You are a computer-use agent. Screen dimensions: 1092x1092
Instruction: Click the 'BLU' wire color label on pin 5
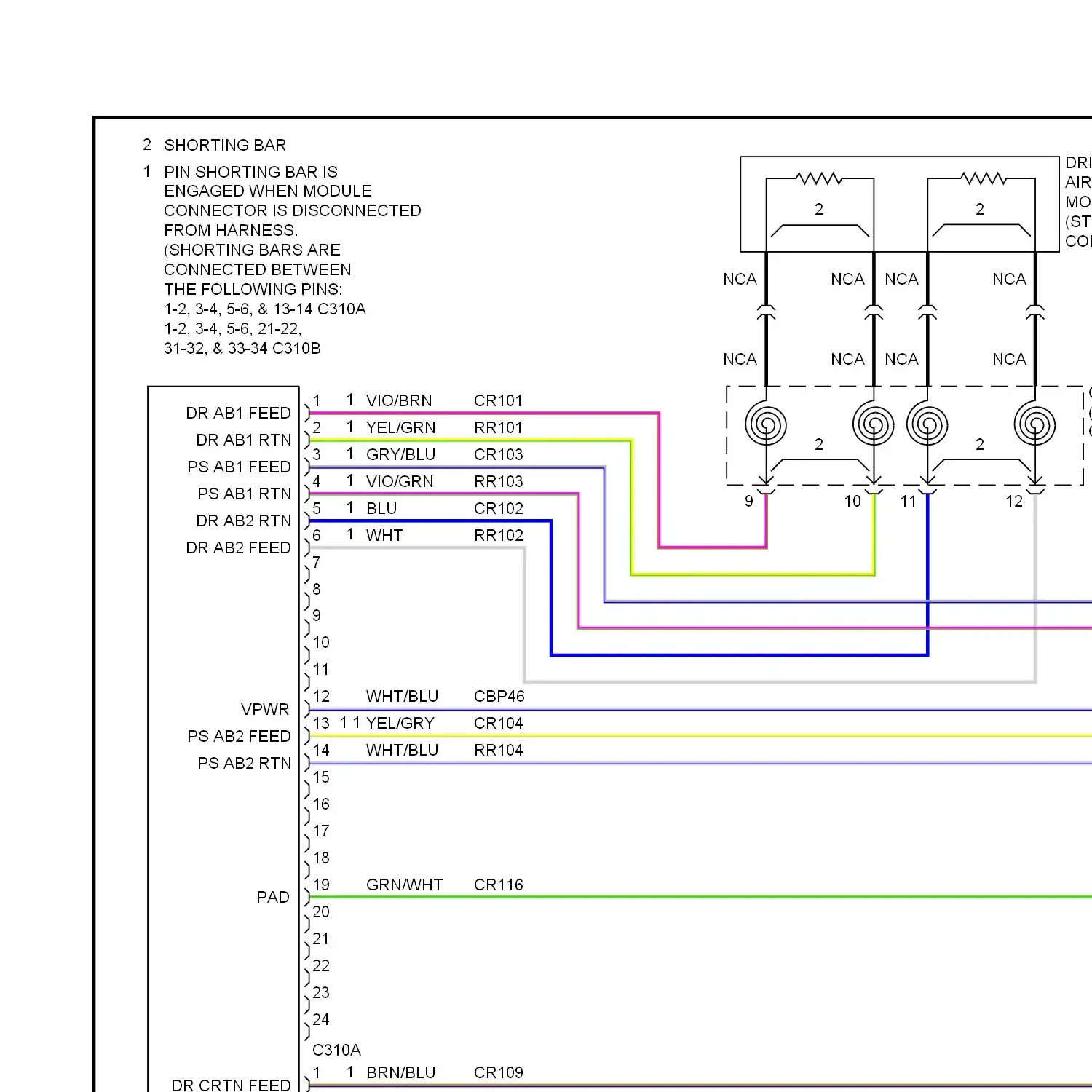pos(381,508)
